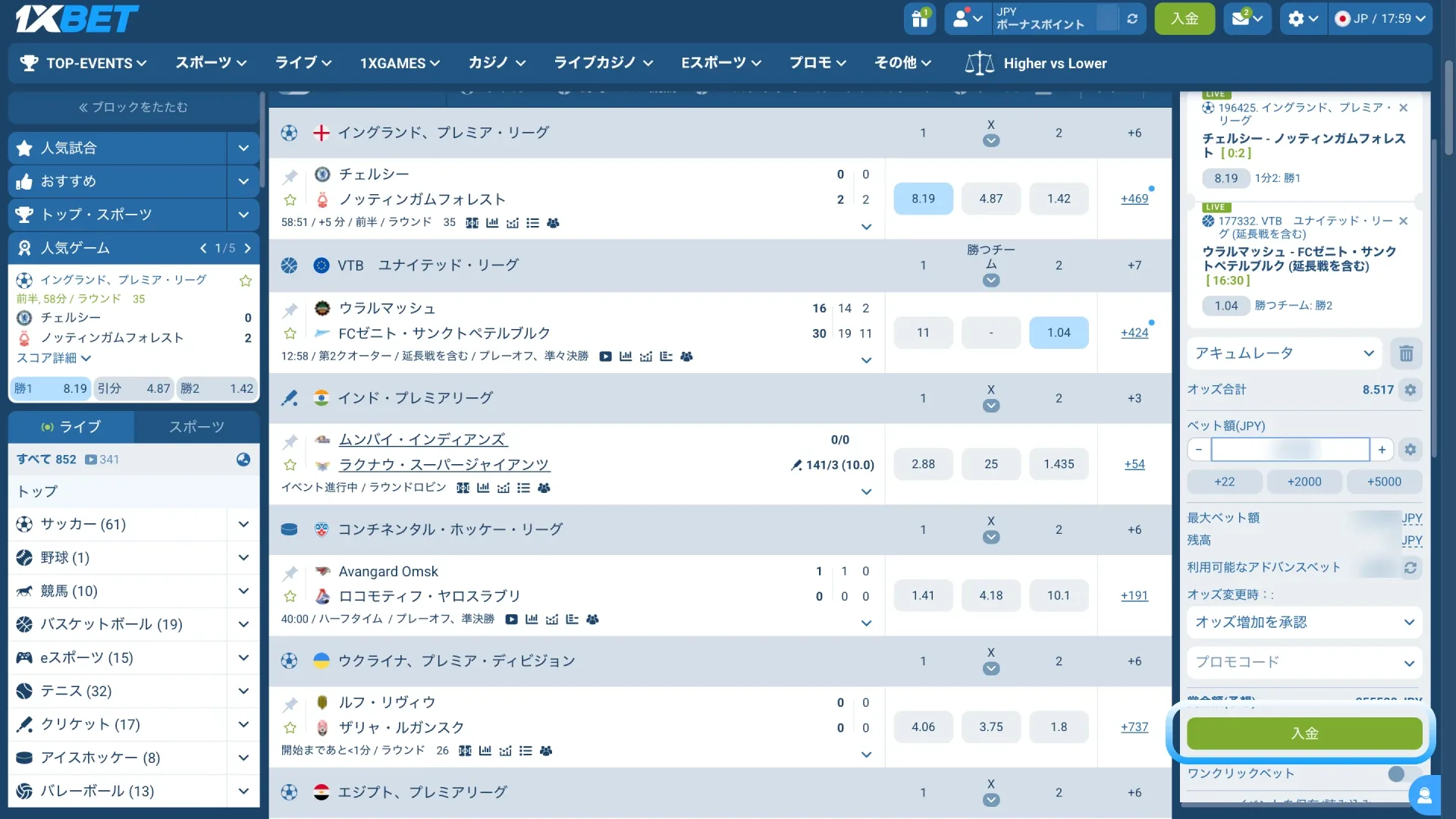
Task: Go to next popular game with right arrow
Action: (247, 248)
